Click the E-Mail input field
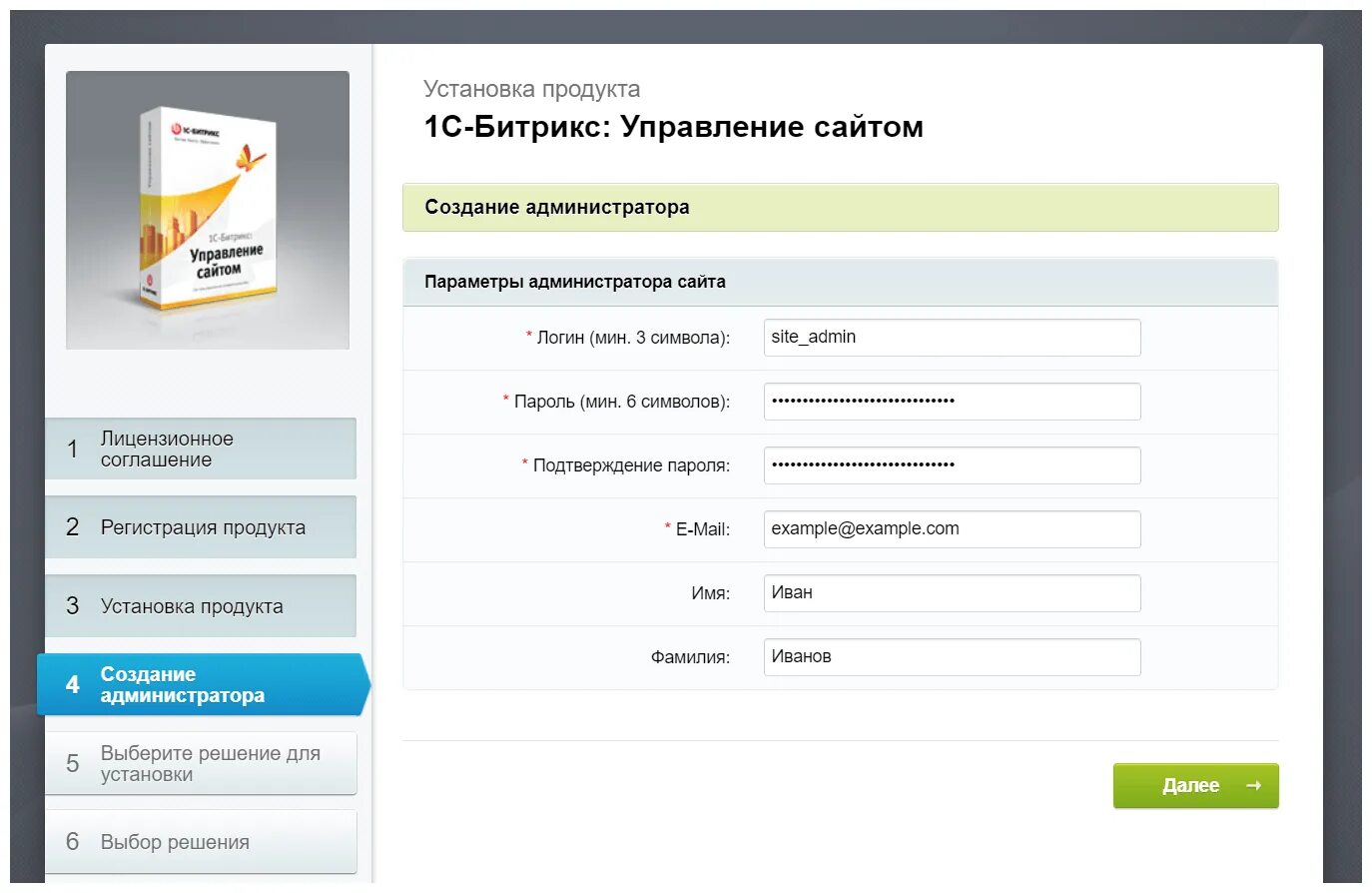The height and width of the screenshot is (893, 1372). [x=952, y=529]
